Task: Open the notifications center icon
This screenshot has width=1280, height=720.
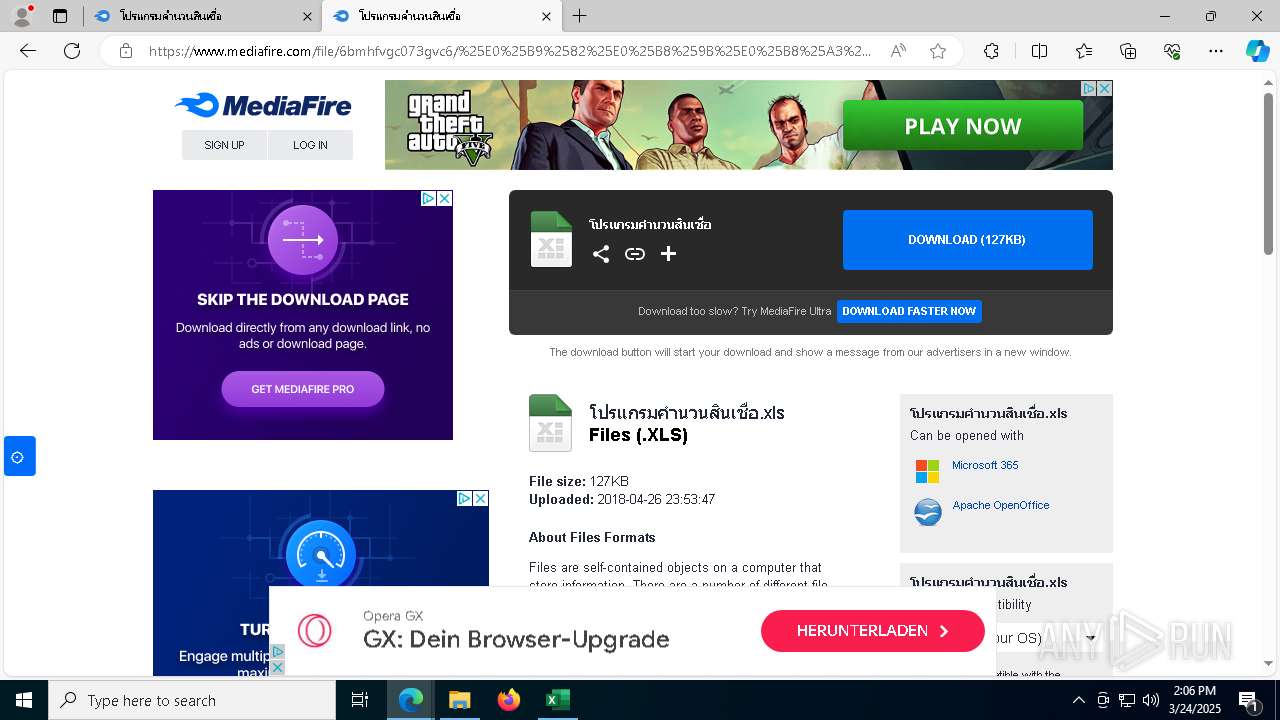Action: 1249,700
